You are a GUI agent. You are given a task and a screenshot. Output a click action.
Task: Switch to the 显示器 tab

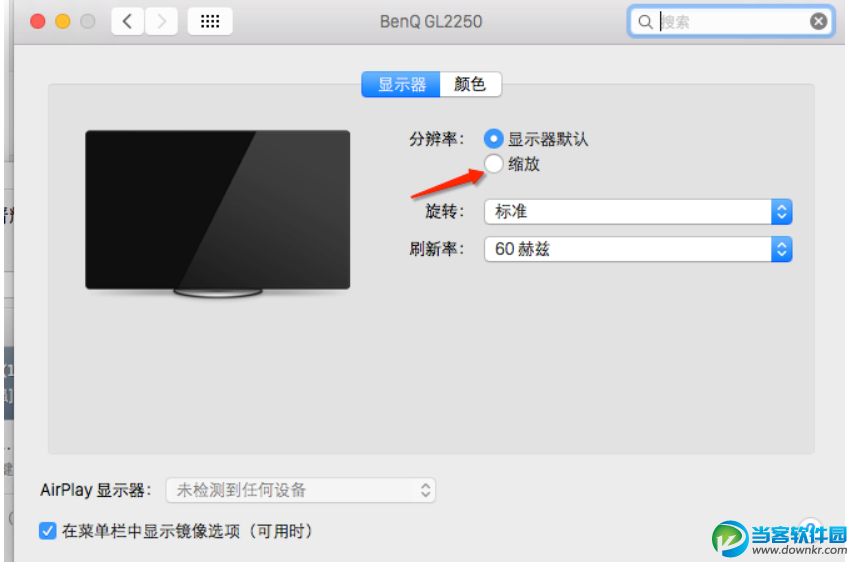401,84
